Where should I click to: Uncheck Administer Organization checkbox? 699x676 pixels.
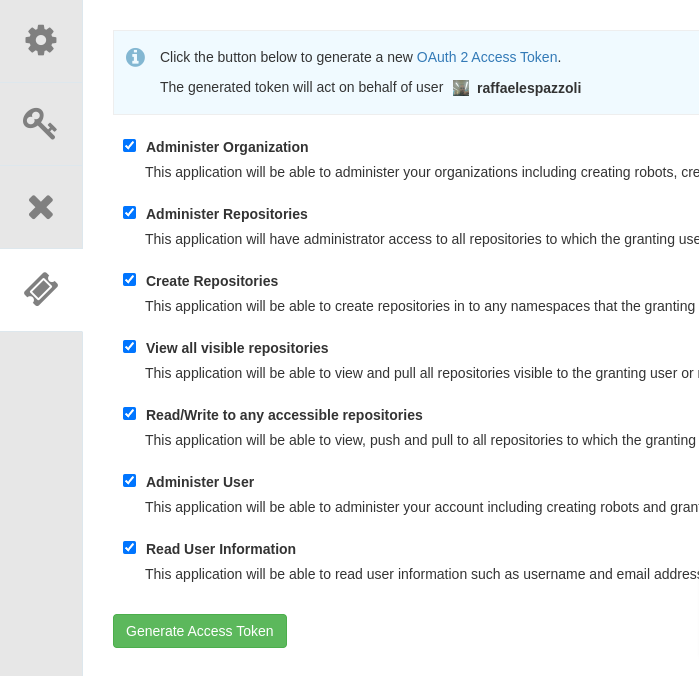[129, 145]
